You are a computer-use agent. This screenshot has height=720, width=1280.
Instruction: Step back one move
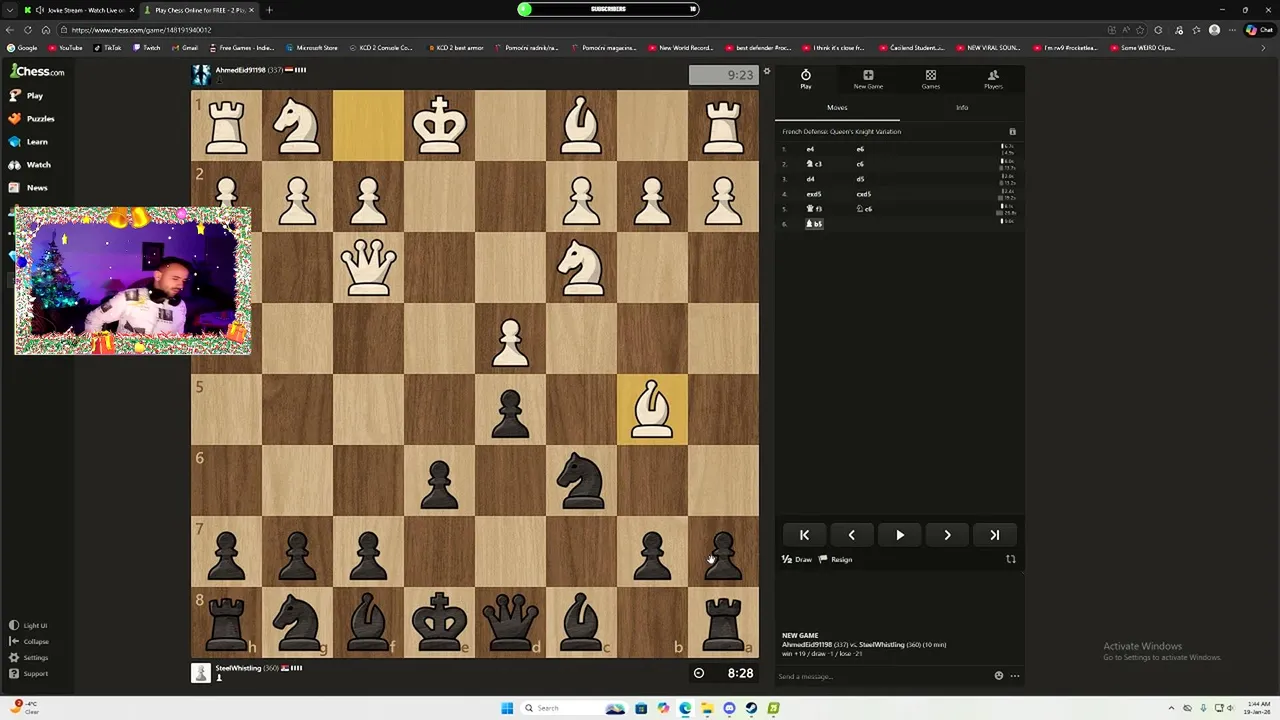(852, 535)
